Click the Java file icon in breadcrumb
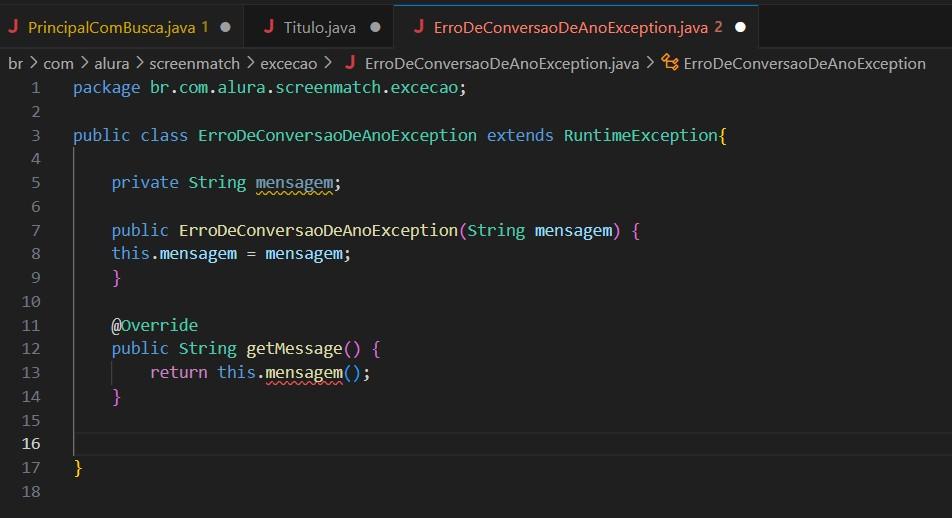Image resolution: width=952 pixels, height=518 pixels. point(350,63)
